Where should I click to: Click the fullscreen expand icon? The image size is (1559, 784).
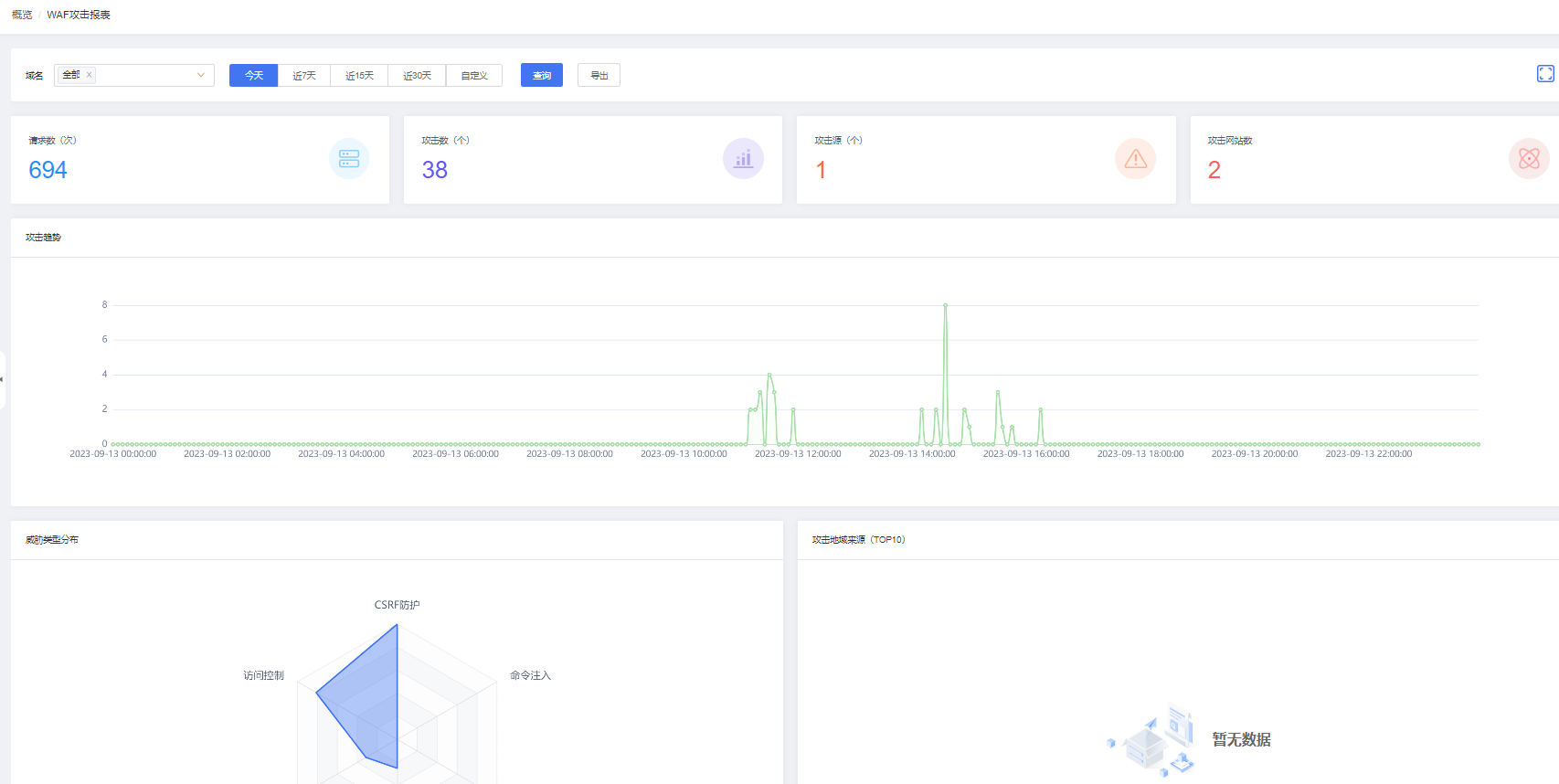pos(1545,74)
